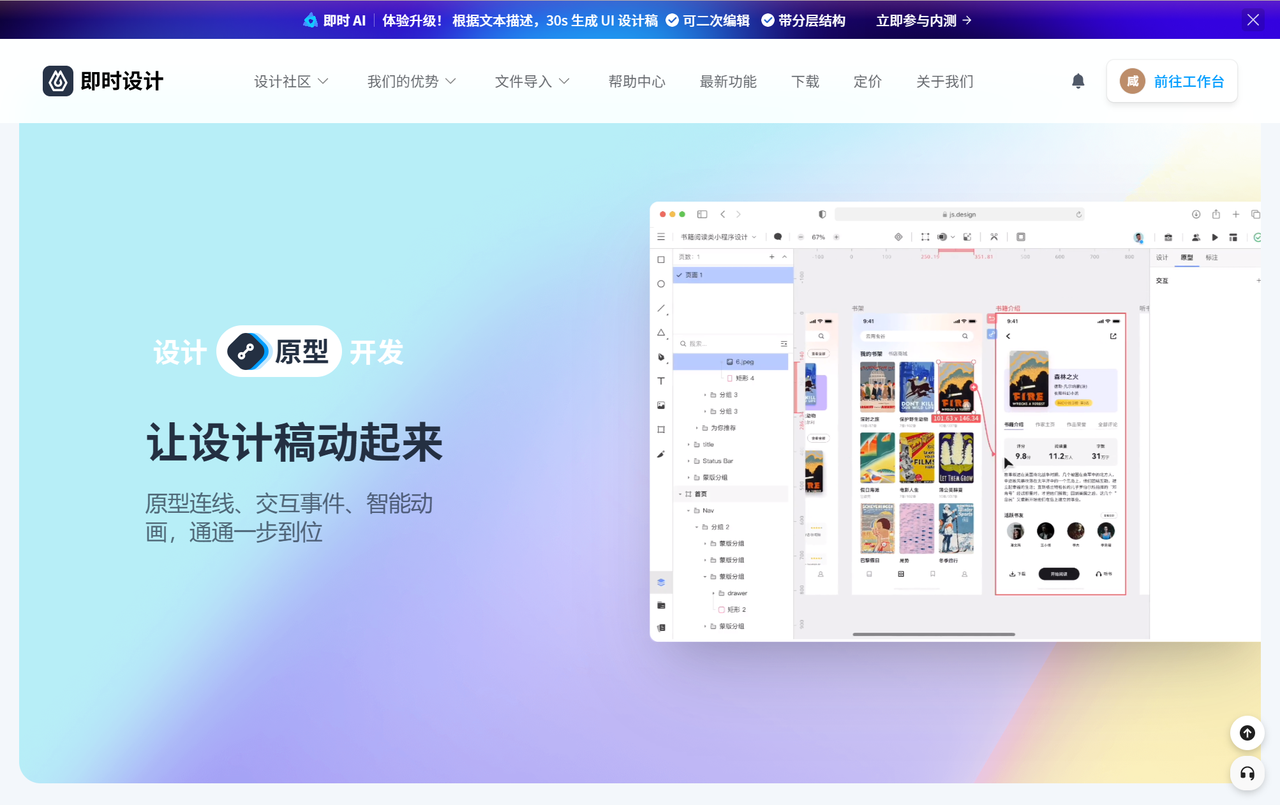Expand the Status Bar layer group

pyautogui.click(x=689, y=461)
